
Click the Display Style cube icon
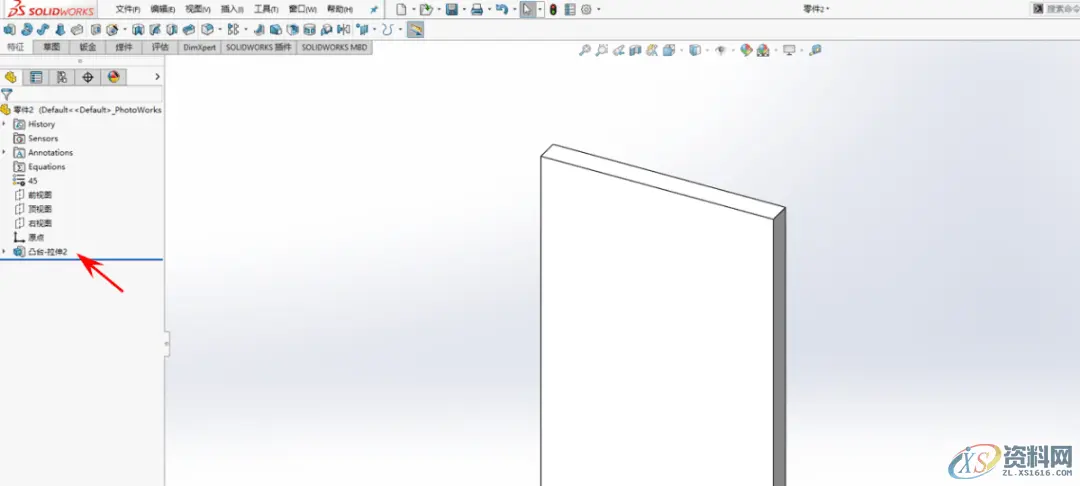click(695, 50)
